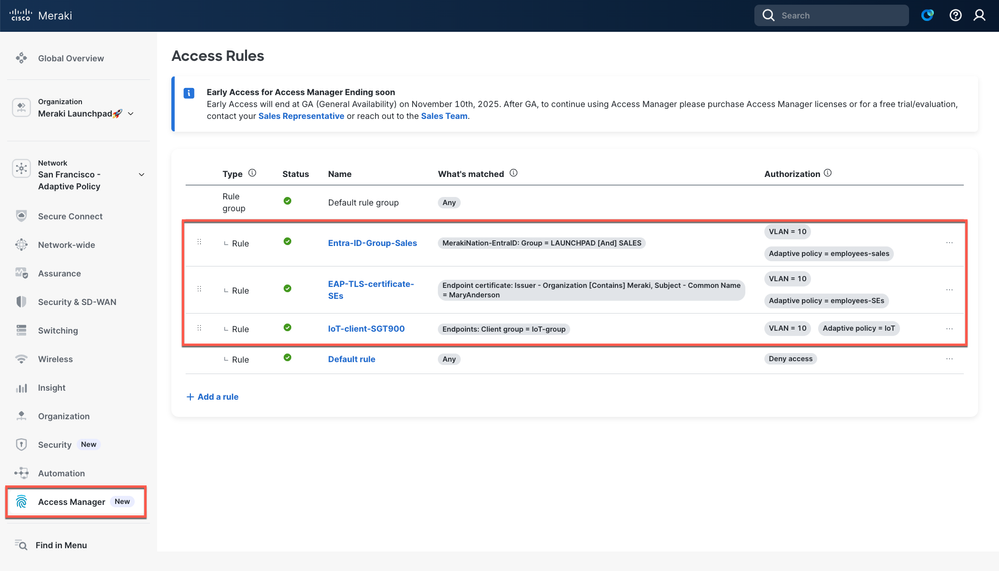Click info icon beside Authorization header
The width and height of the screenshot is (999, 571).
(x=827, y=173)
